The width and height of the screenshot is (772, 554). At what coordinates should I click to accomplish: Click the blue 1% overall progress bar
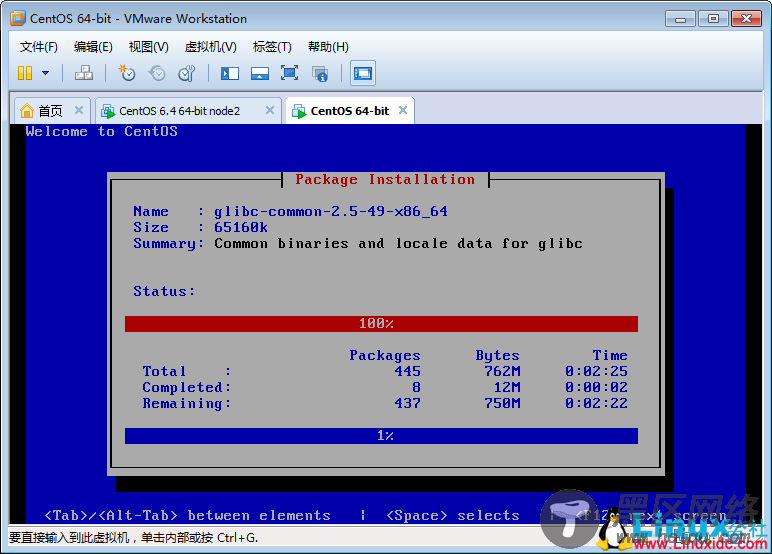coord(381,436)
